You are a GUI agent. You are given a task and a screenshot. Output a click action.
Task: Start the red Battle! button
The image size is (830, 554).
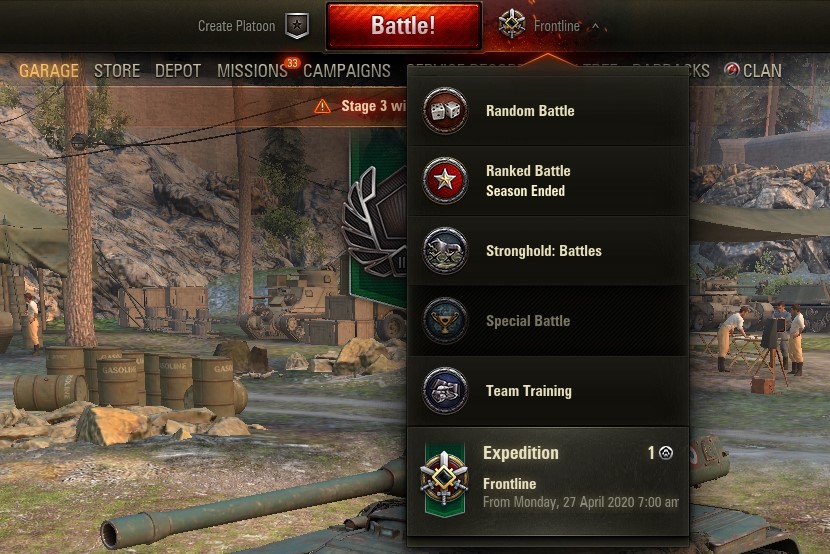tap(403, 25)
